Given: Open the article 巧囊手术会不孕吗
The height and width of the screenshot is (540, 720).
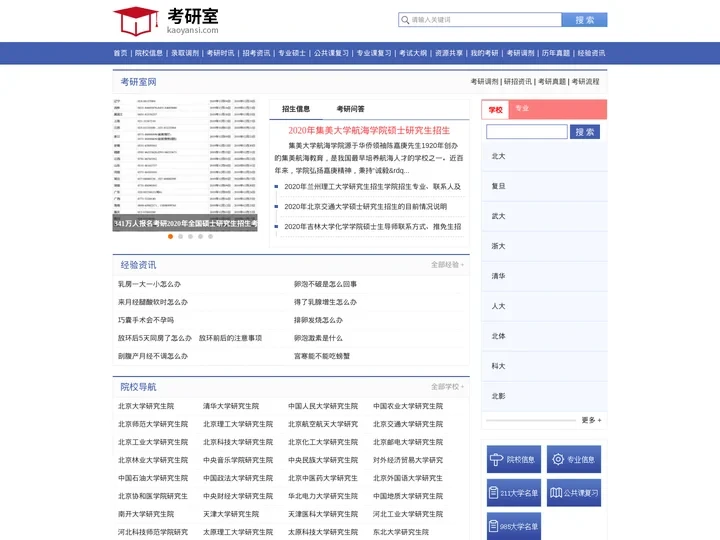Looking at the screenshot, I should click(146, 320).
